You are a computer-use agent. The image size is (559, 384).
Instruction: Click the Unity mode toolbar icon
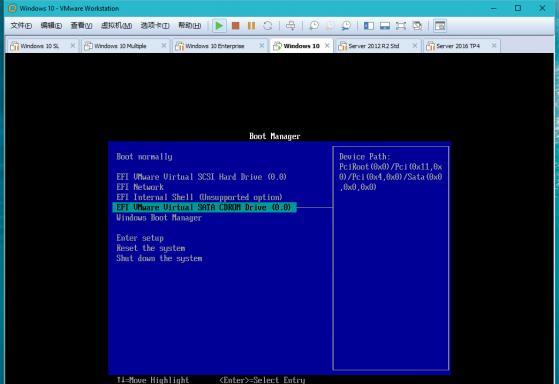[417, 26]
